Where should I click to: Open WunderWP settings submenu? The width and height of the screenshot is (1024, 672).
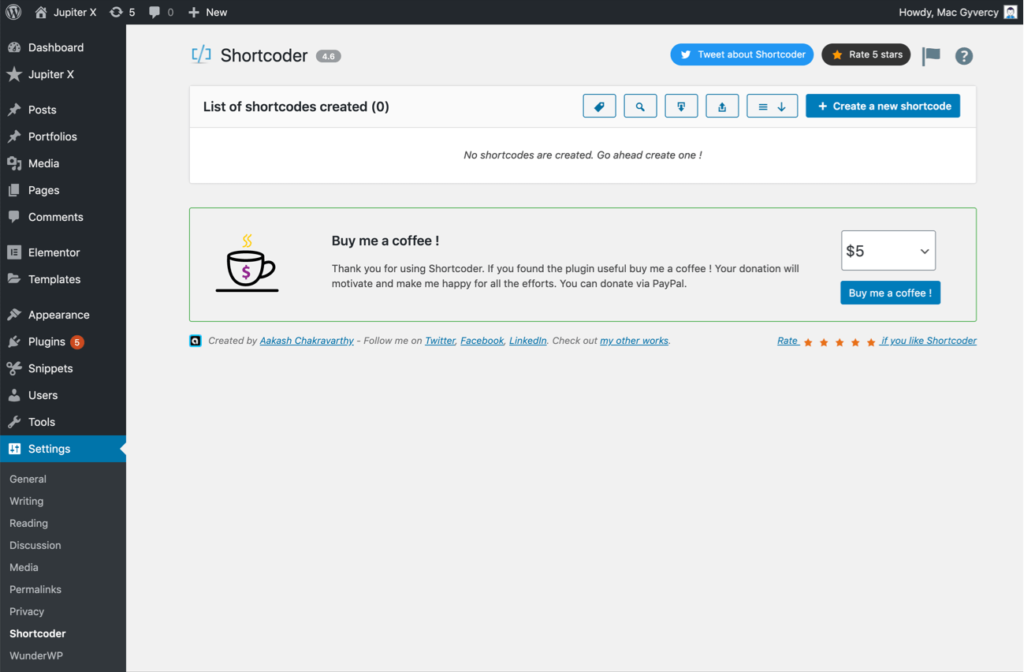[36, 656]
